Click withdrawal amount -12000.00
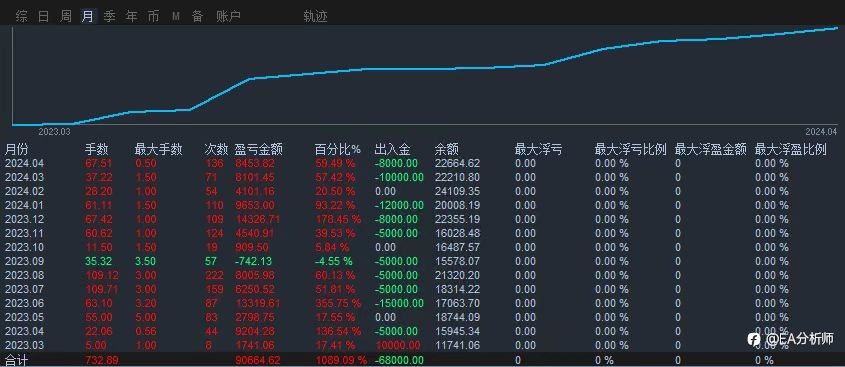 pyautogui.click(x=399, y=205)
